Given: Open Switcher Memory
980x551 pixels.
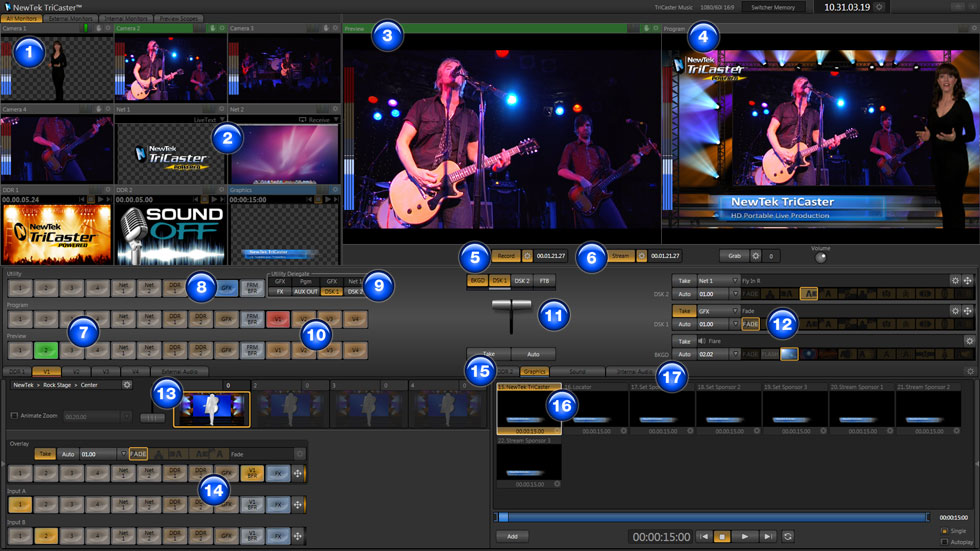Looking at the screenshot, I should [773, 7].
